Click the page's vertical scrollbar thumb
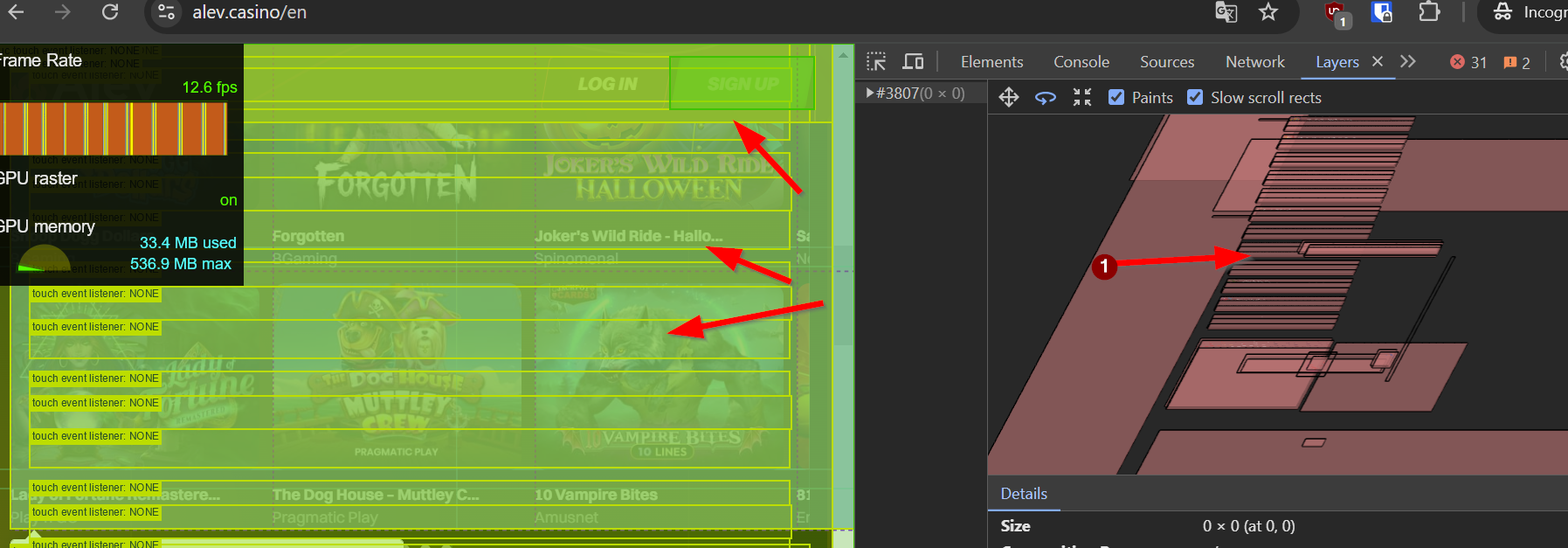The height and width of the screenshot is (548, 1568). click(x=843, y=297)
